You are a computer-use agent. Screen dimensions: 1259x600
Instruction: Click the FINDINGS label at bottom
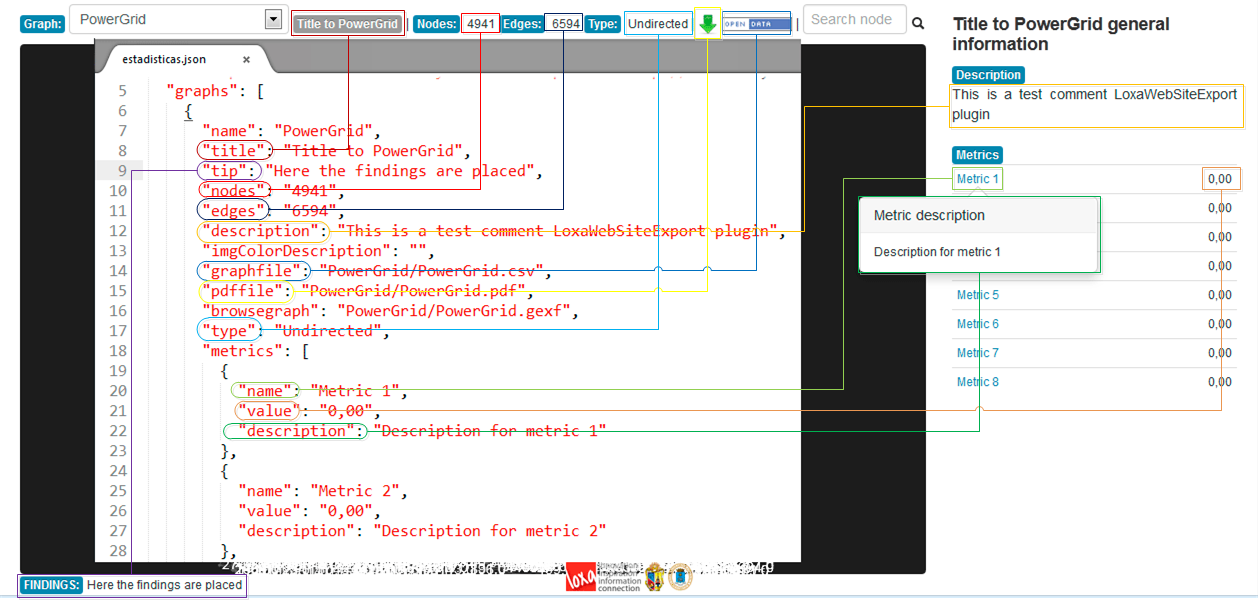(52, 585)
